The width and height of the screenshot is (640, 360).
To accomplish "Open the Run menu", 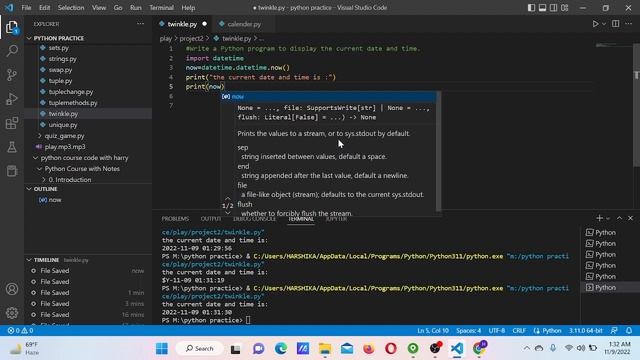I will tap(136, 8).
